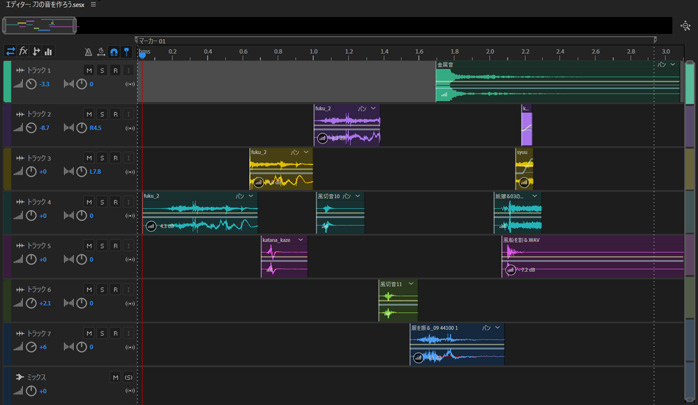Toggle the snapping magnet icon
698x405 pixels.
coord(114,51)
